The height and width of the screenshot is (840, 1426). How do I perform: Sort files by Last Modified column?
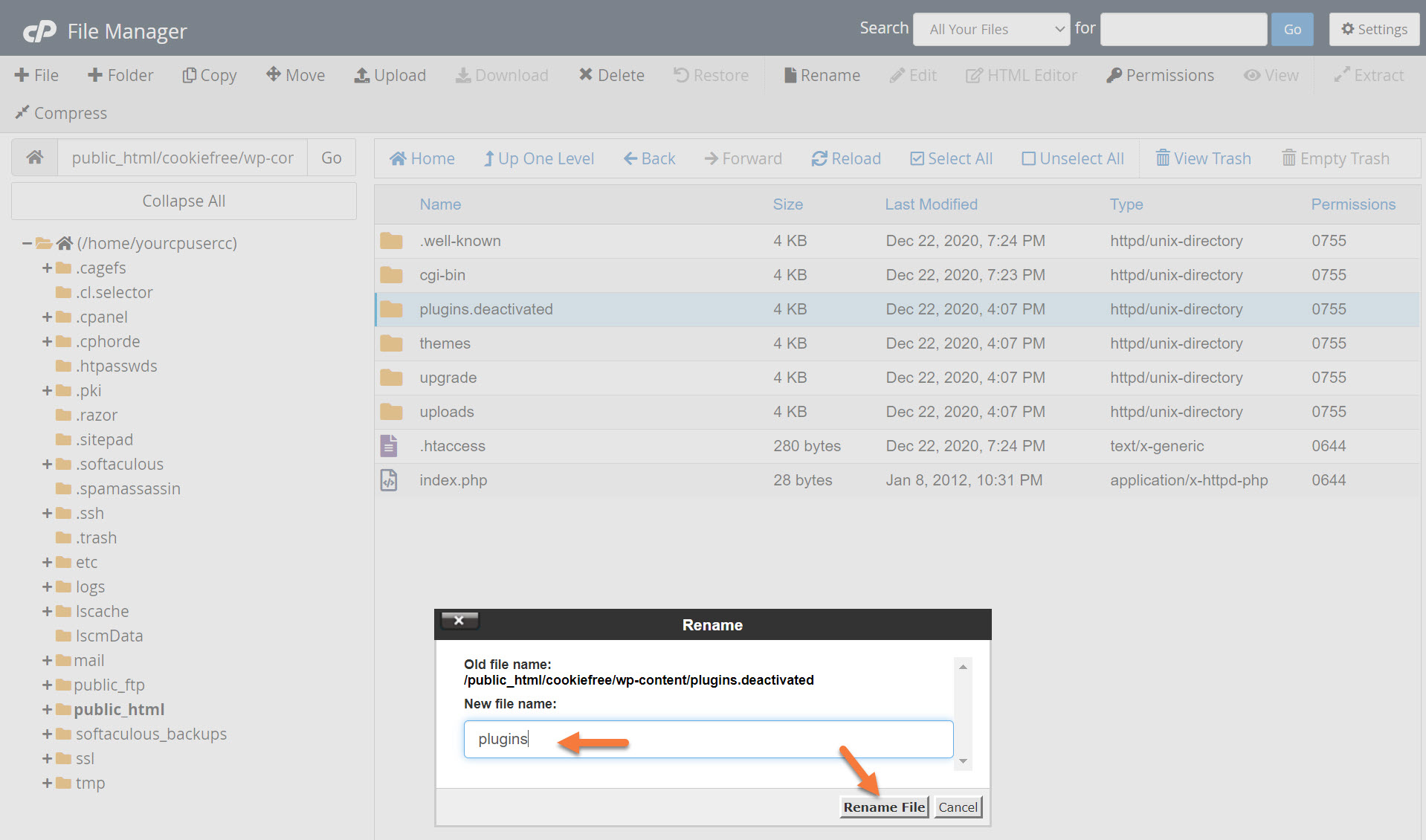tap(931, 204)
